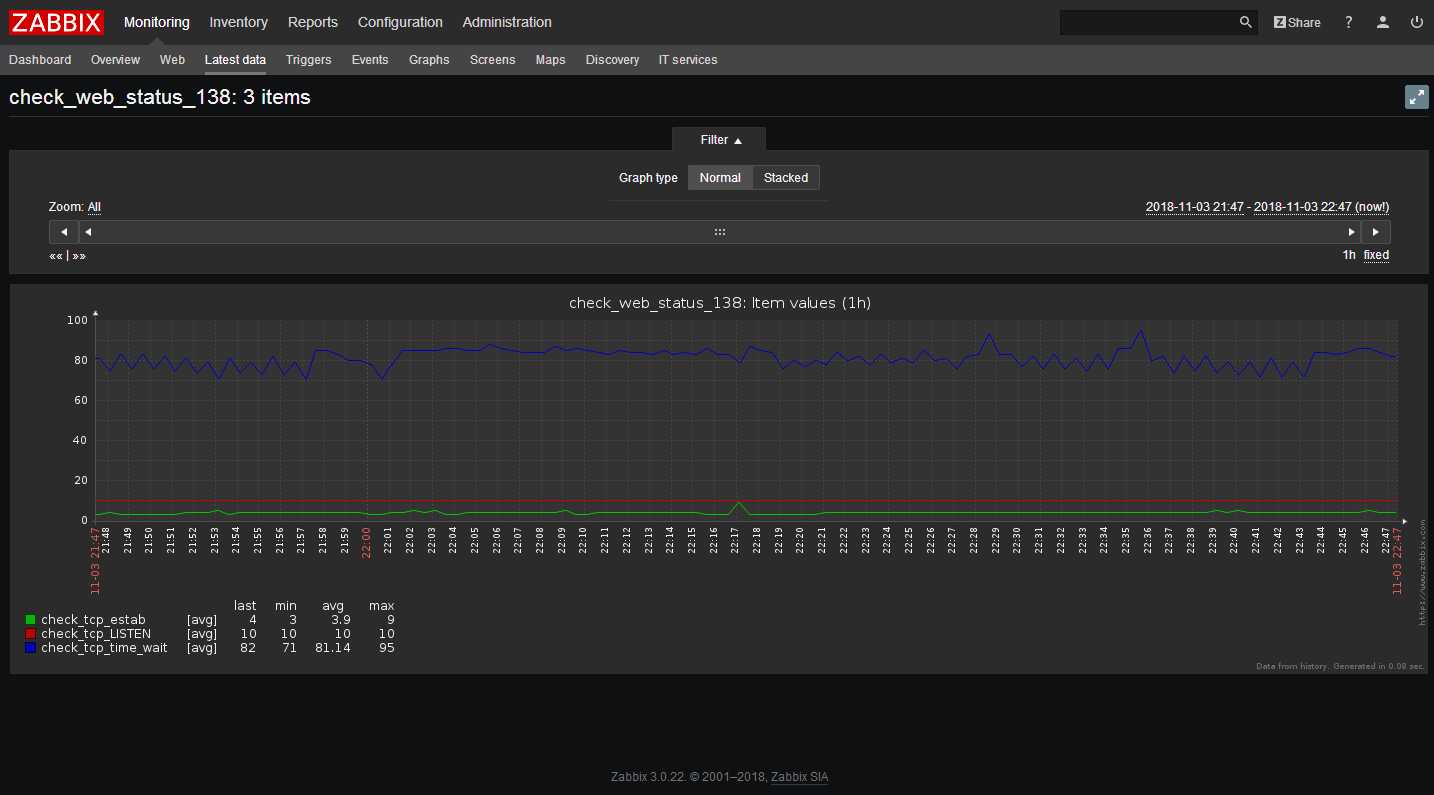1434x795 pixels.
Task: Click the green check_tcp_estab legend swatch
Action: click(31, 620)
